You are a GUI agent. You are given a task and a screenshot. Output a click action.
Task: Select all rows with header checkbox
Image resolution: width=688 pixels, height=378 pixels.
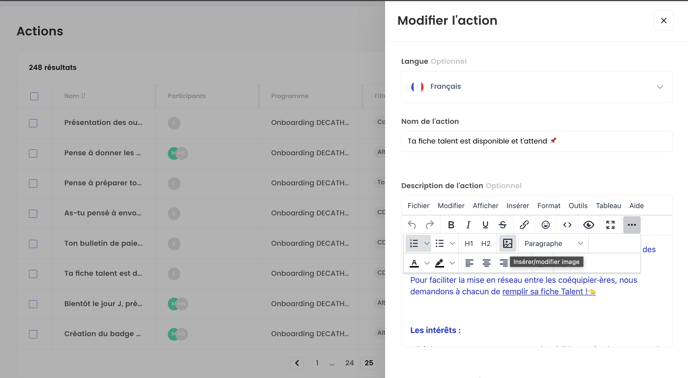click(x=34, y=96)
